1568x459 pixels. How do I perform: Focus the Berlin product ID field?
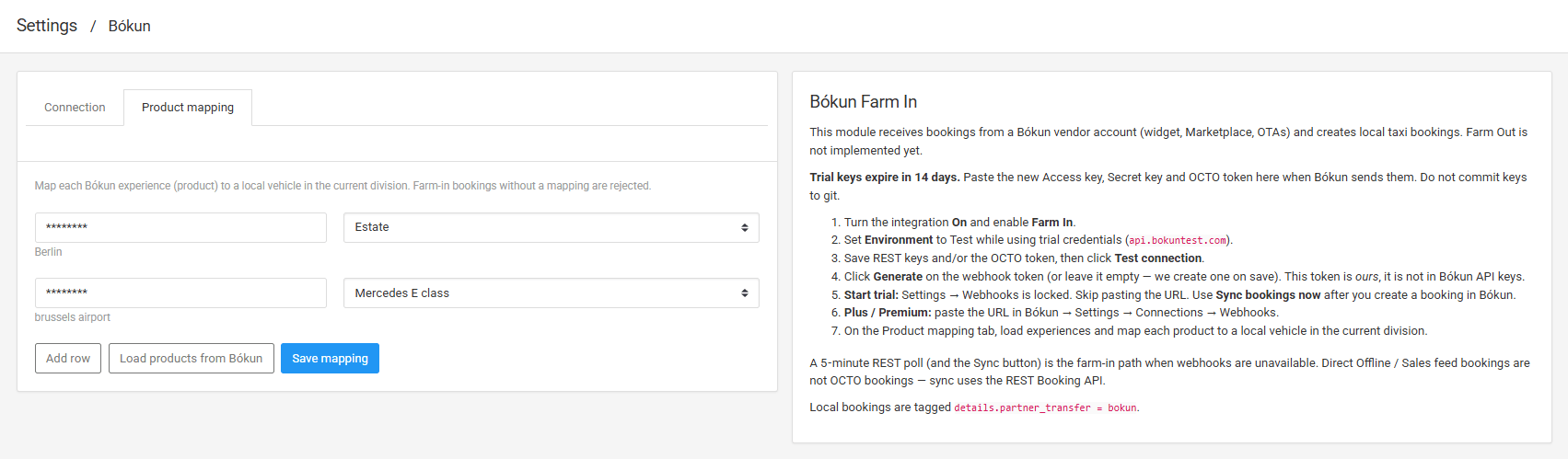180,227
